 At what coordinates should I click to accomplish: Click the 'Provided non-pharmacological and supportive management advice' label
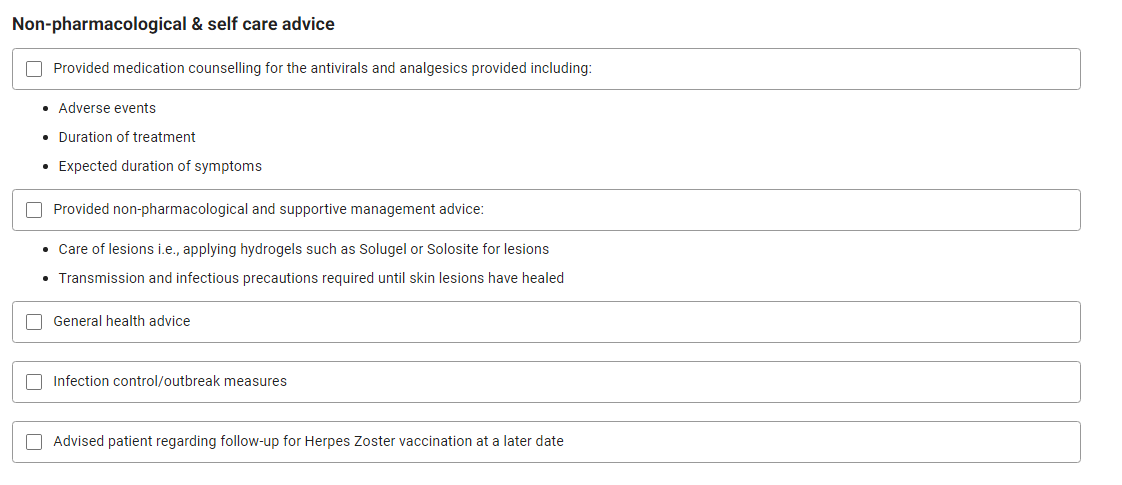point(268,210)
